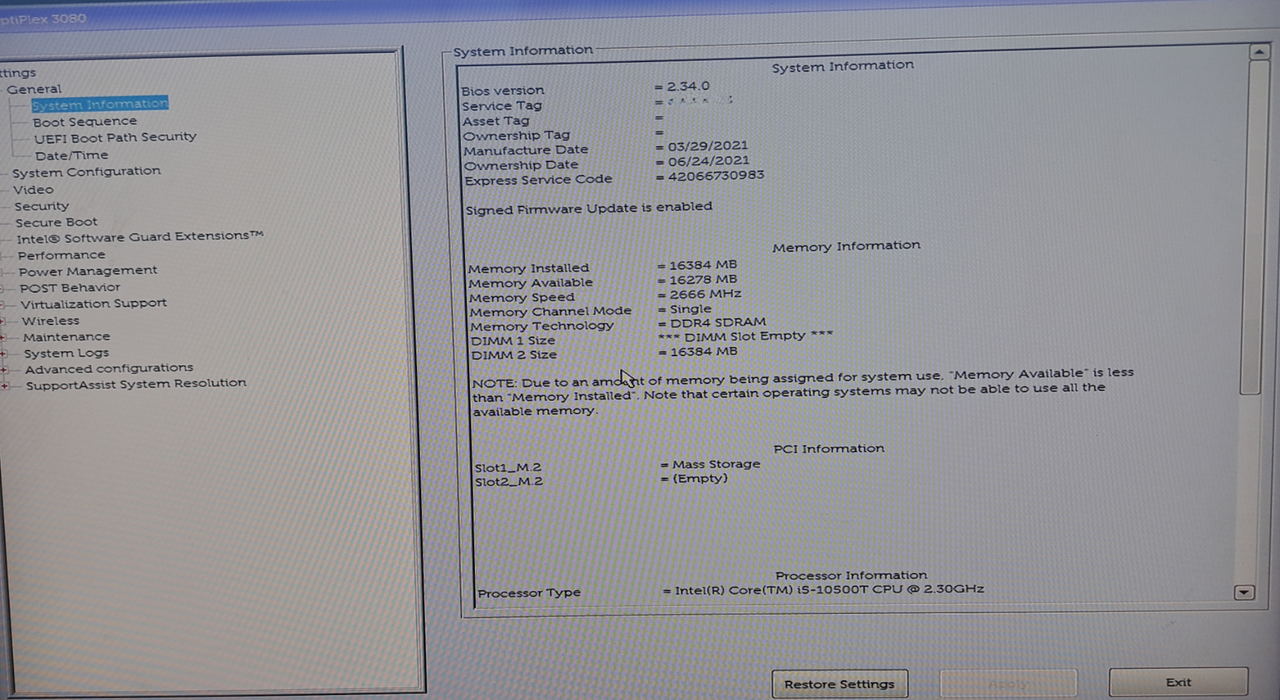Viewport: 1280px width, 700px height.
Task: Click the Signed Firmware Update line
Action: coord(589,207)
